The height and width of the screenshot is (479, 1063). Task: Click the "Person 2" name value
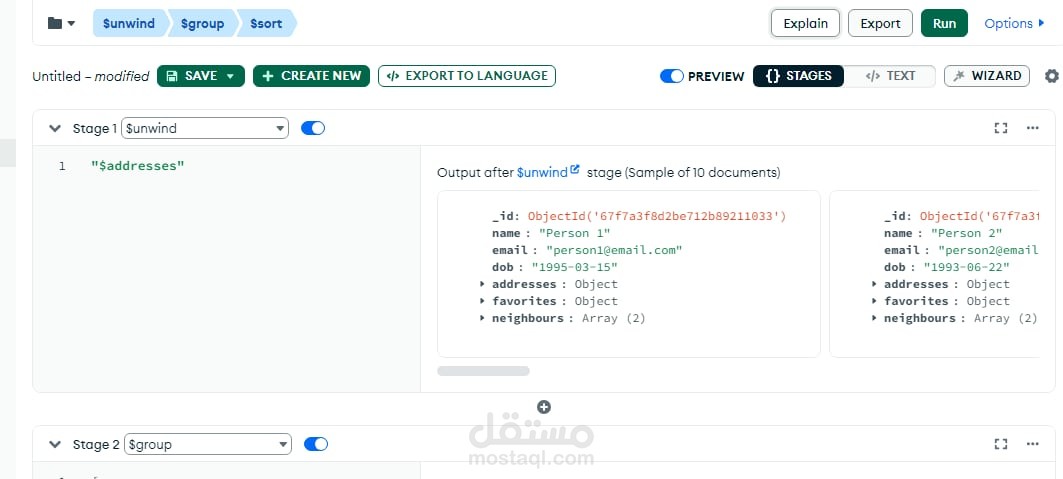[967, 234]
